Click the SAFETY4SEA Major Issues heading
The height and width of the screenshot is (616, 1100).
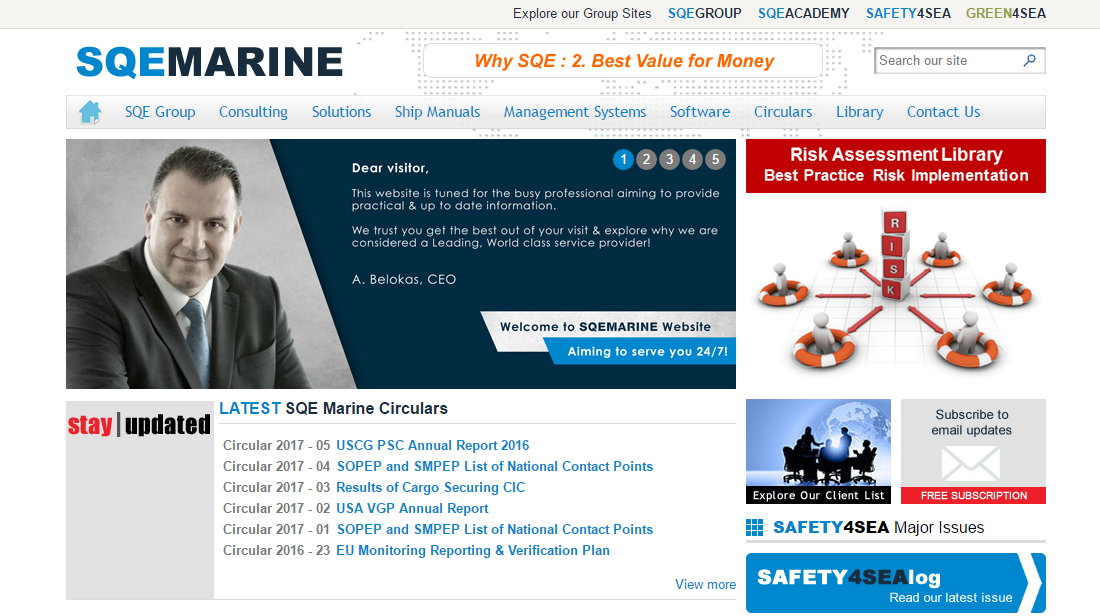point(878,528)
